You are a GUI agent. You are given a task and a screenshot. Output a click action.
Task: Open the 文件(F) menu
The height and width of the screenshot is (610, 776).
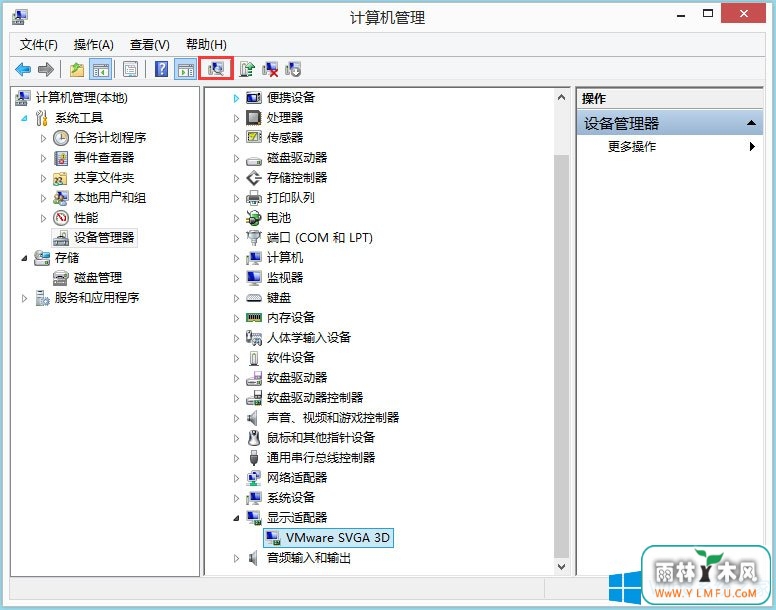point(39,45)
